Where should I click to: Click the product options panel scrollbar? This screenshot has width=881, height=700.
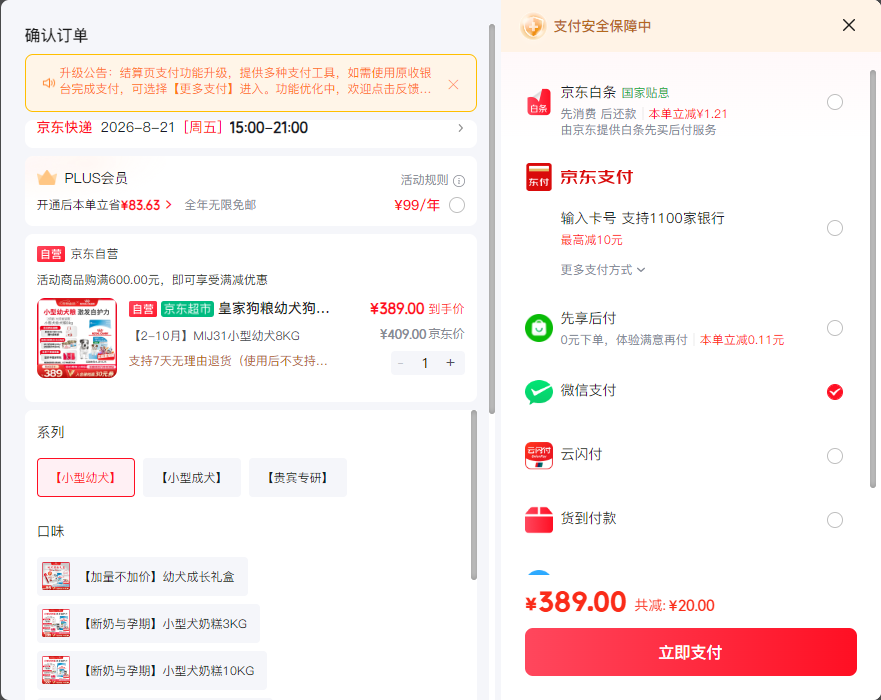(474, 494)
